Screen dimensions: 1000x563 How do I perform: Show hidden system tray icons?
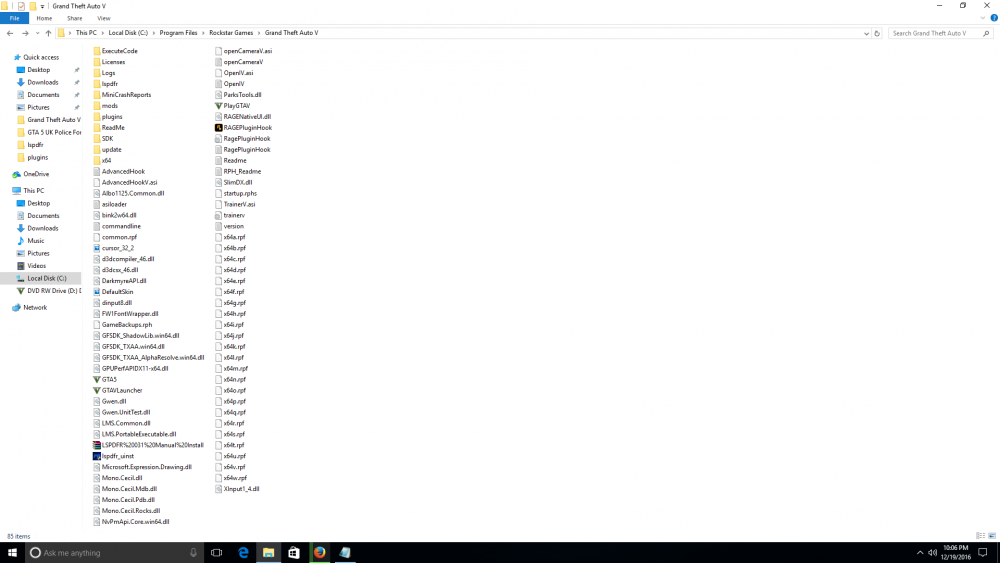coord(920,553)
